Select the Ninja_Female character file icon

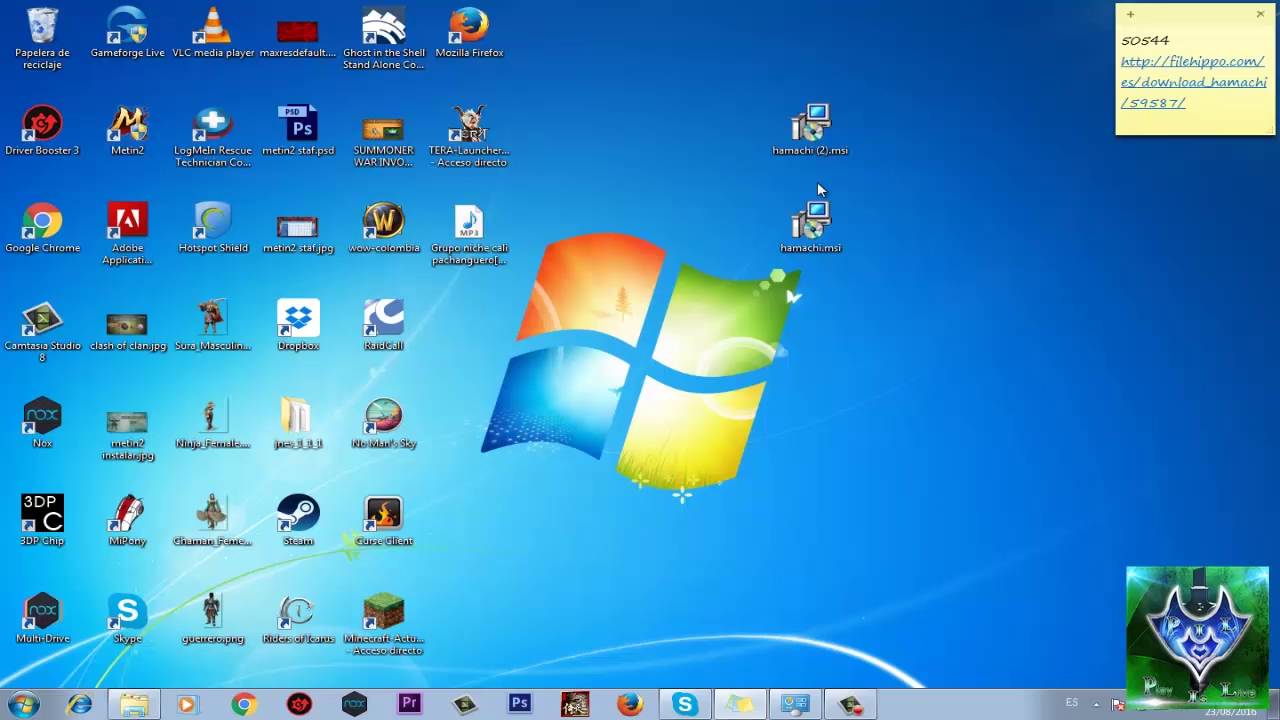(x=213, y=423)
